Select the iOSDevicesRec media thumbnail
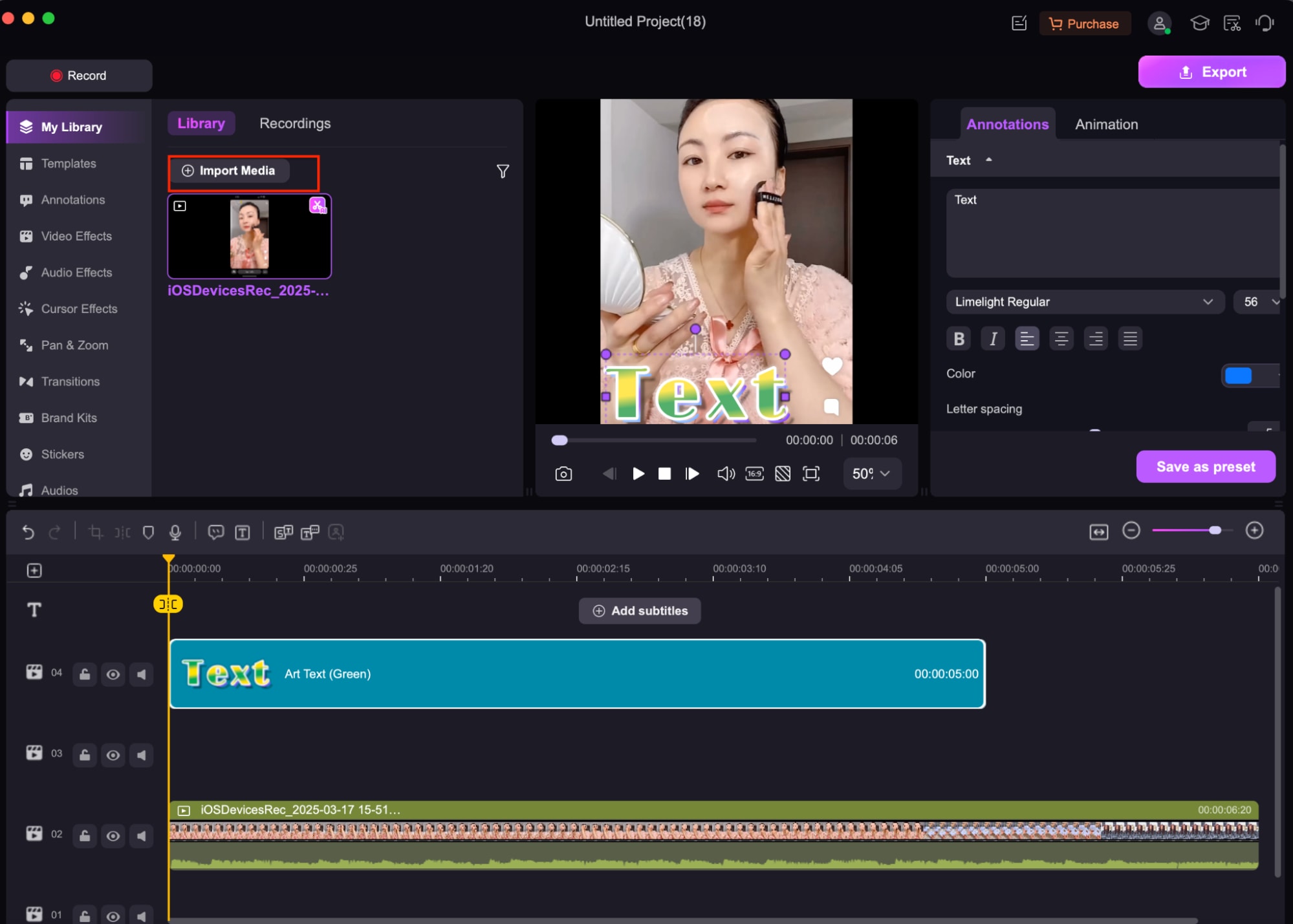The image size is (1293, 924). [x=250, y=236]
